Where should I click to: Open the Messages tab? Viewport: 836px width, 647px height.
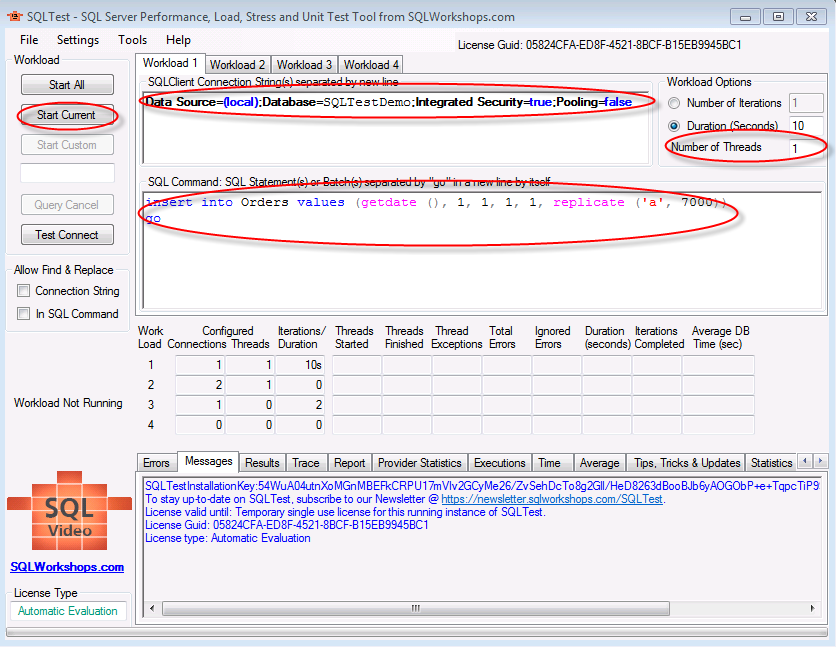[x=208, y=462]
